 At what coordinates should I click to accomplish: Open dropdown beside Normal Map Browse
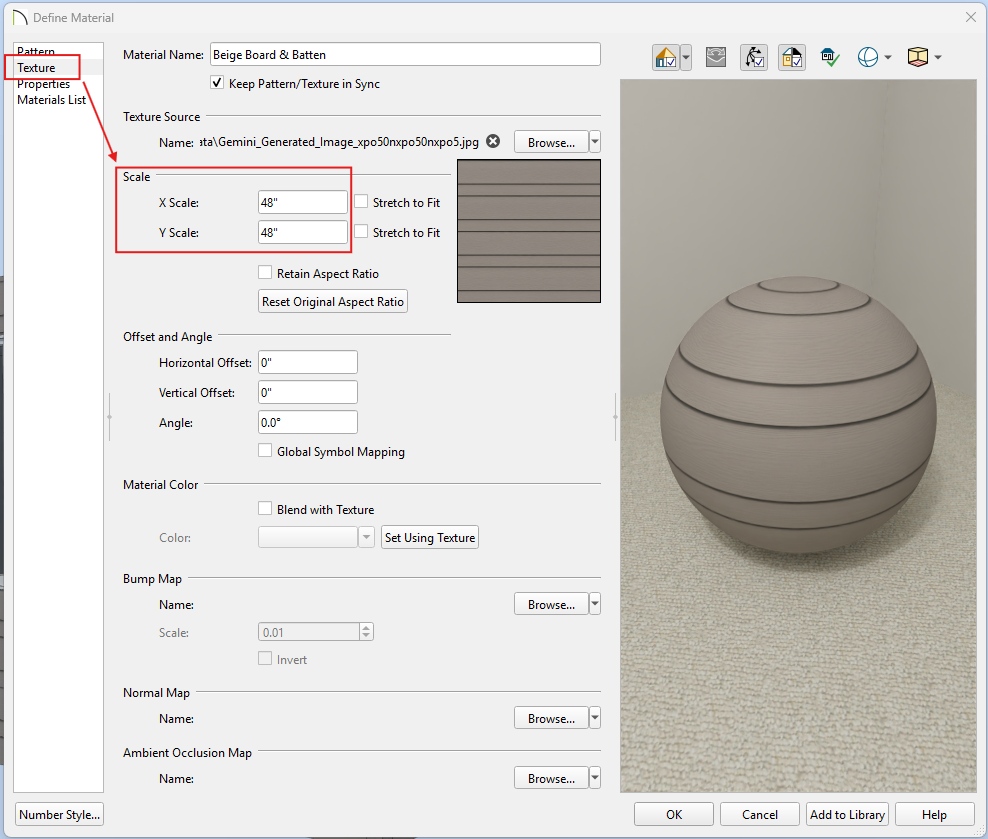595,717
